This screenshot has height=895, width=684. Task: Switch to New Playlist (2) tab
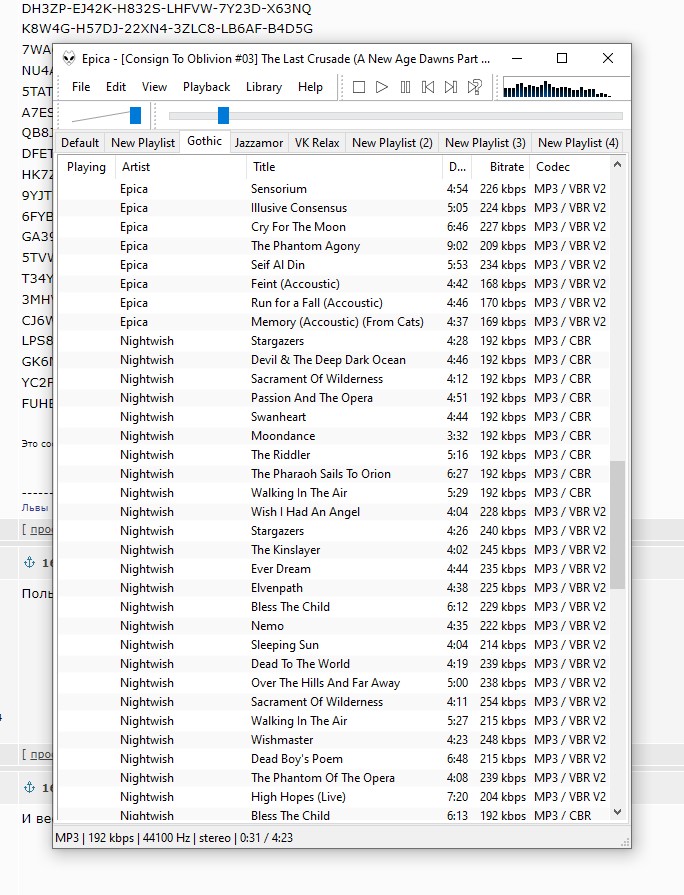392,143
